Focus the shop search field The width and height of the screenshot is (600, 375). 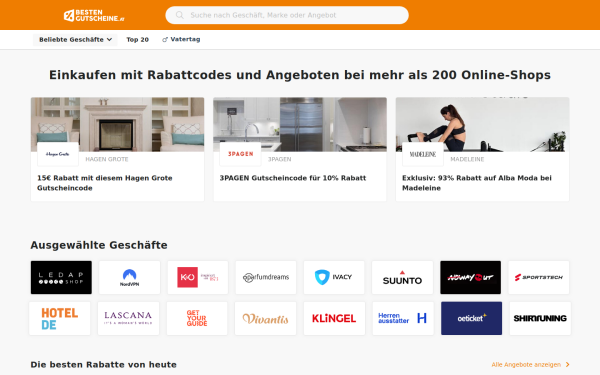(287, 15)
